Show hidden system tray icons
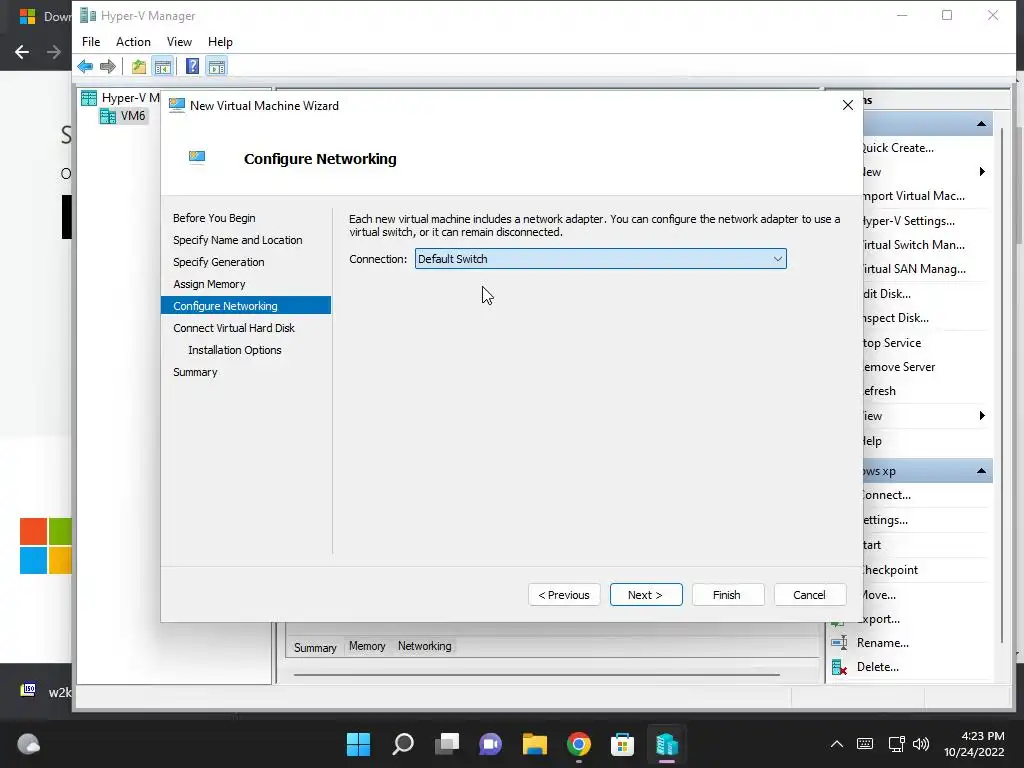Viewport: 1024px width, 768px height. coord(837,744)
